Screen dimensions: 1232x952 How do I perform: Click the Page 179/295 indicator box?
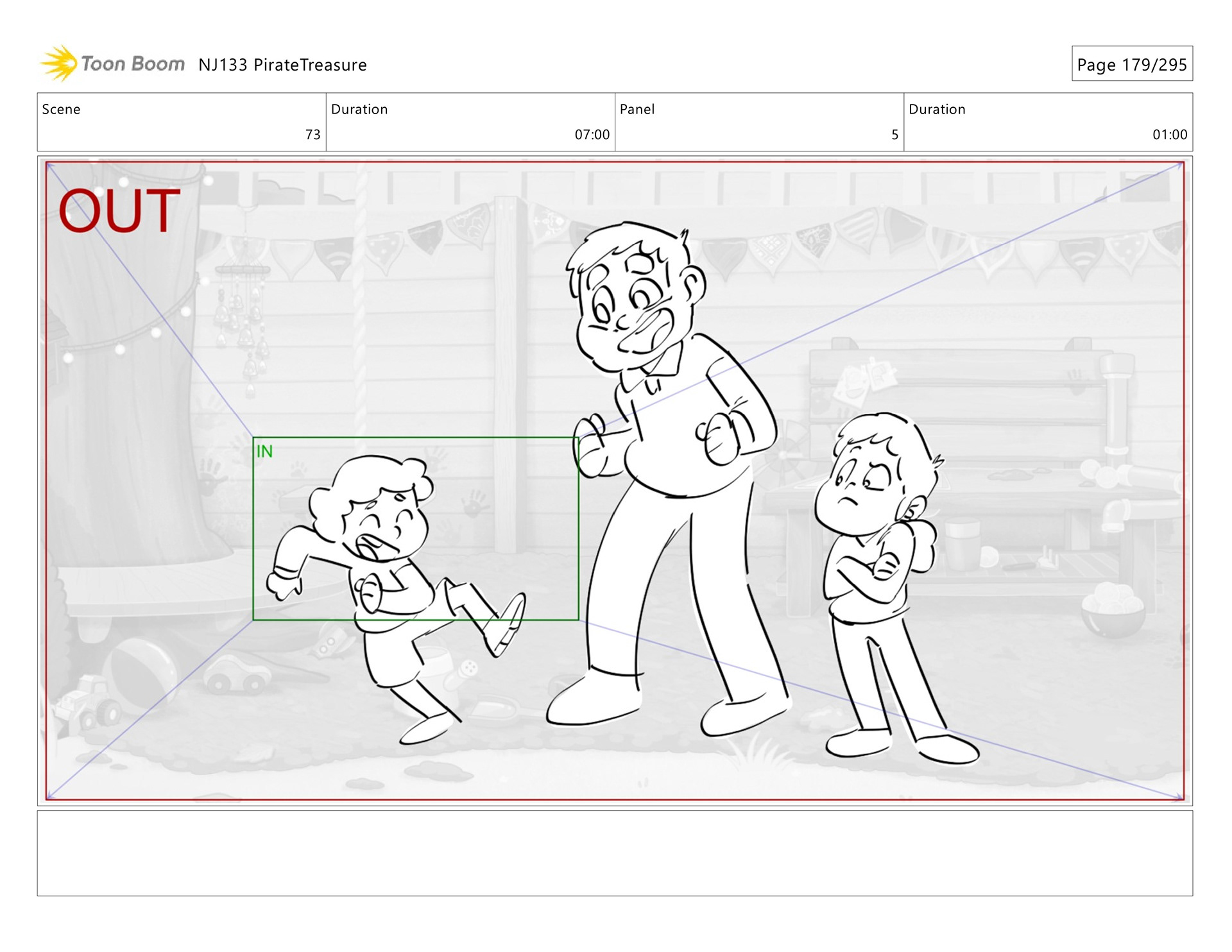[1131, 64]
